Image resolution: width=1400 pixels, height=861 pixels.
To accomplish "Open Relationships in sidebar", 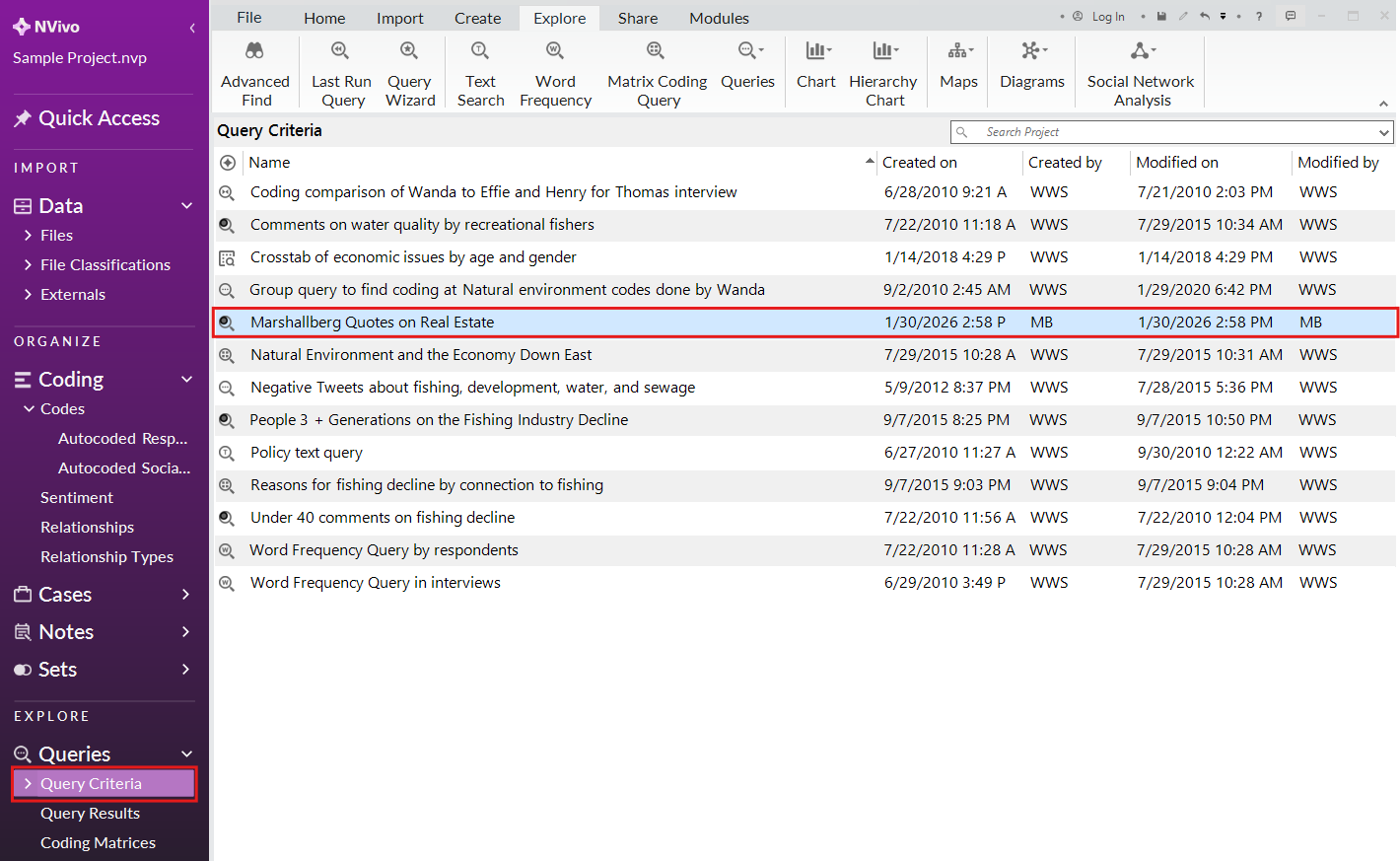I will click(87, 528).
